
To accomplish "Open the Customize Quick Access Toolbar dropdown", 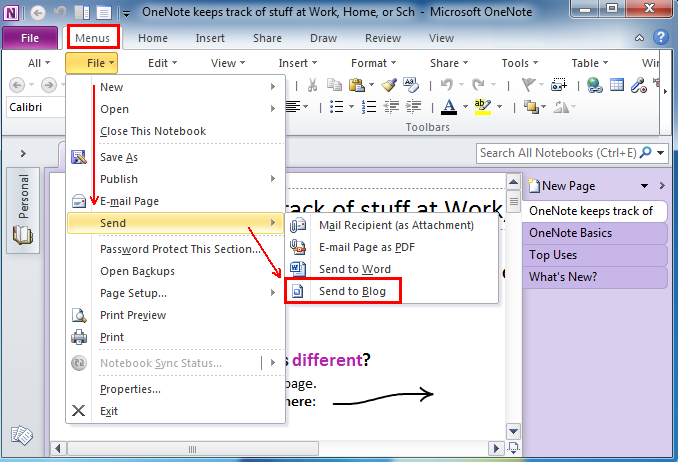I will coord(126,14).
